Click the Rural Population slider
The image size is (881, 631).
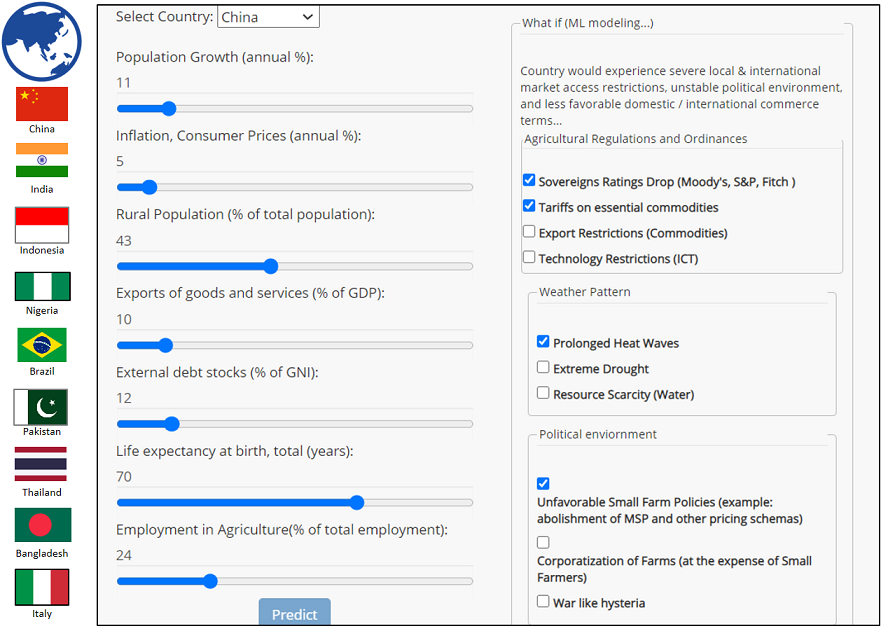point(294,266)
